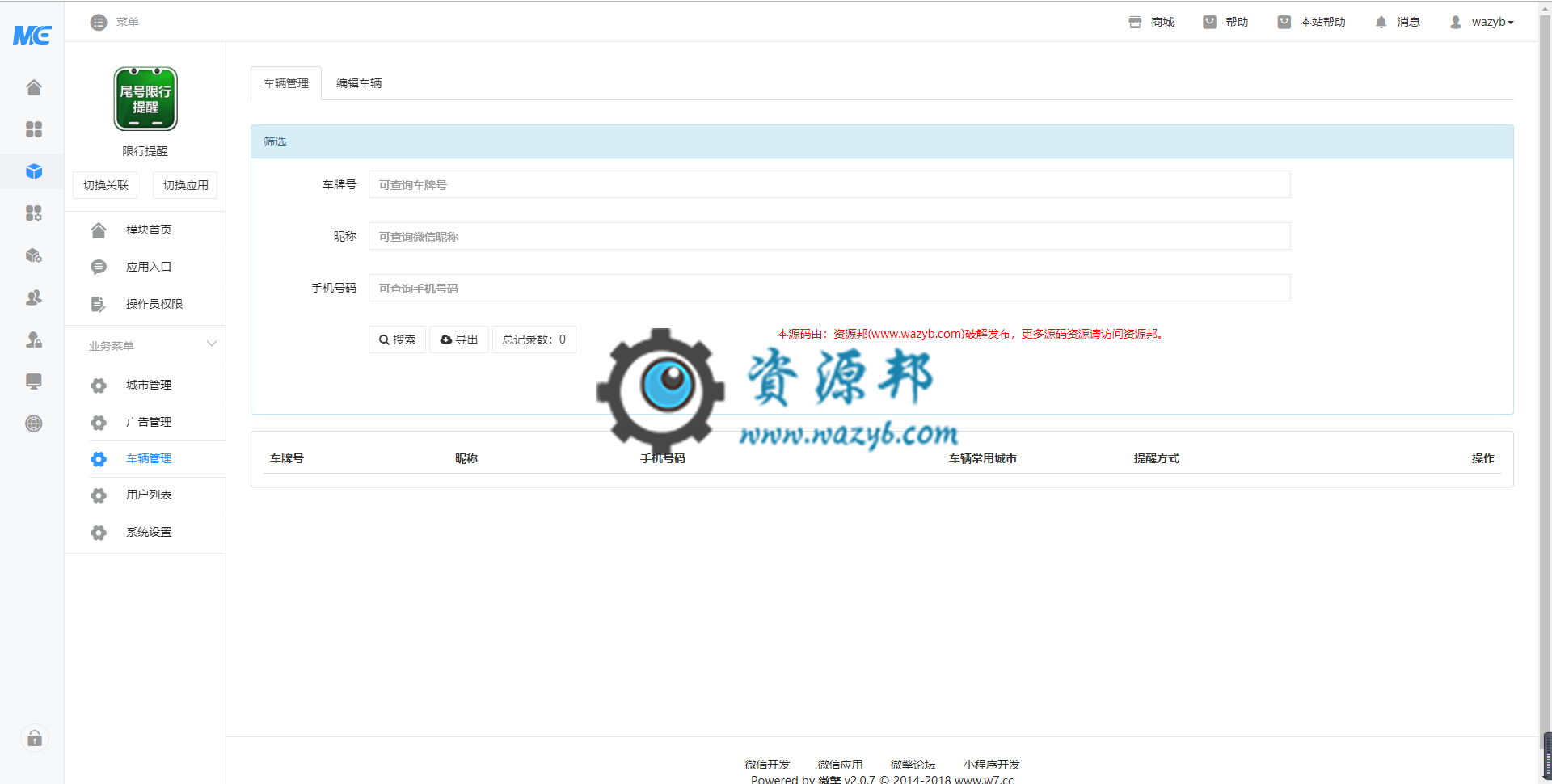Click the 总记录数 count button

[x=534, y=339]
